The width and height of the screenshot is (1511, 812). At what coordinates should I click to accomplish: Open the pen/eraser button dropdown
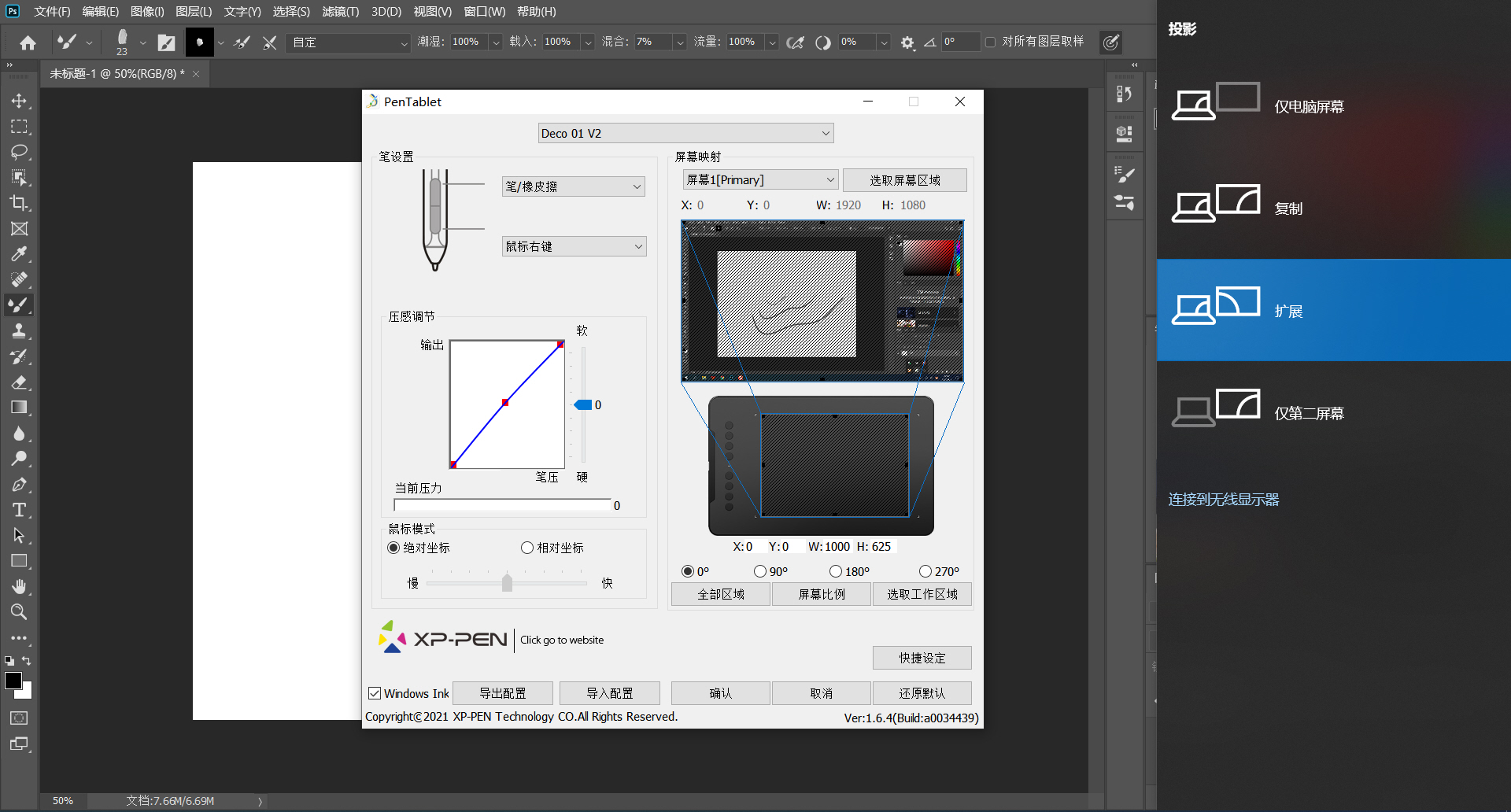click(x=574, y=186)
